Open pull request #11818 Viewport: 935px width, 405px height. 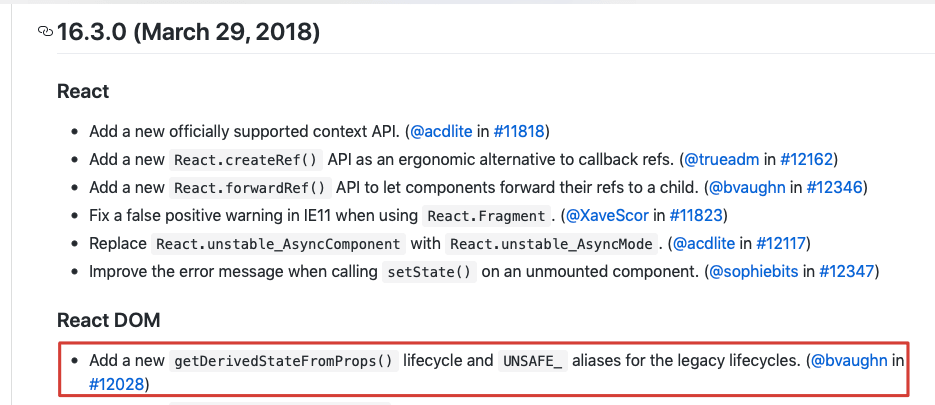coord(517,131)
